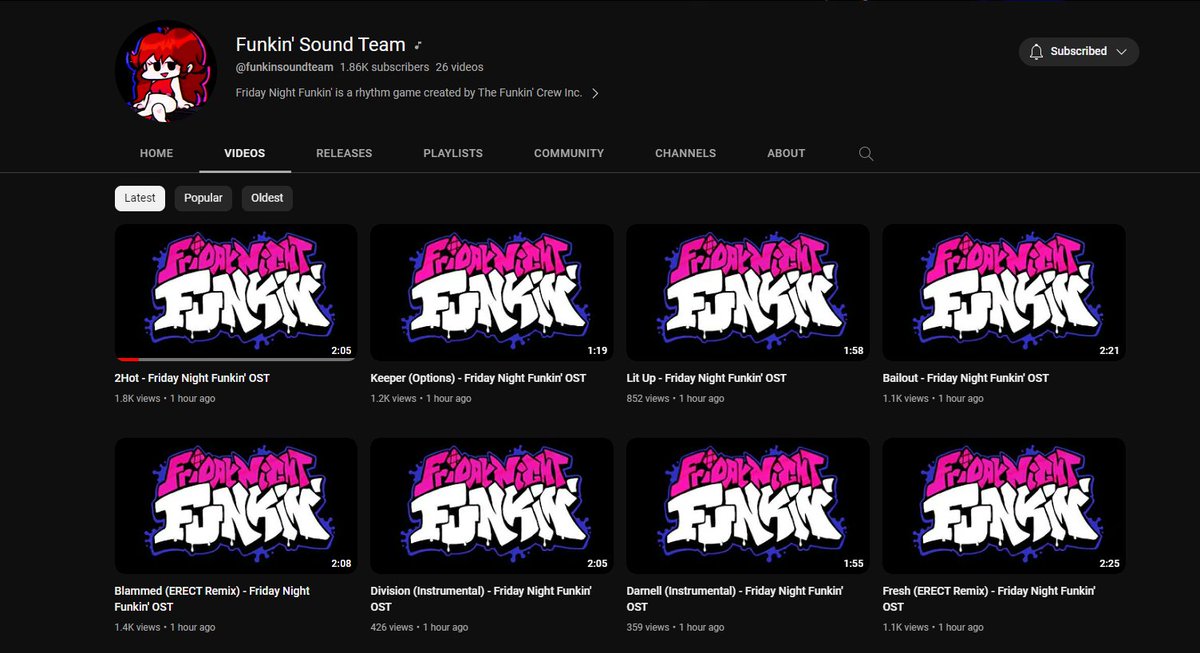The height and width of the screenshot is (653, 1200).
Task: Click the Blammed (ERECT Remix) video title
Action: click(x=212, y=599)
